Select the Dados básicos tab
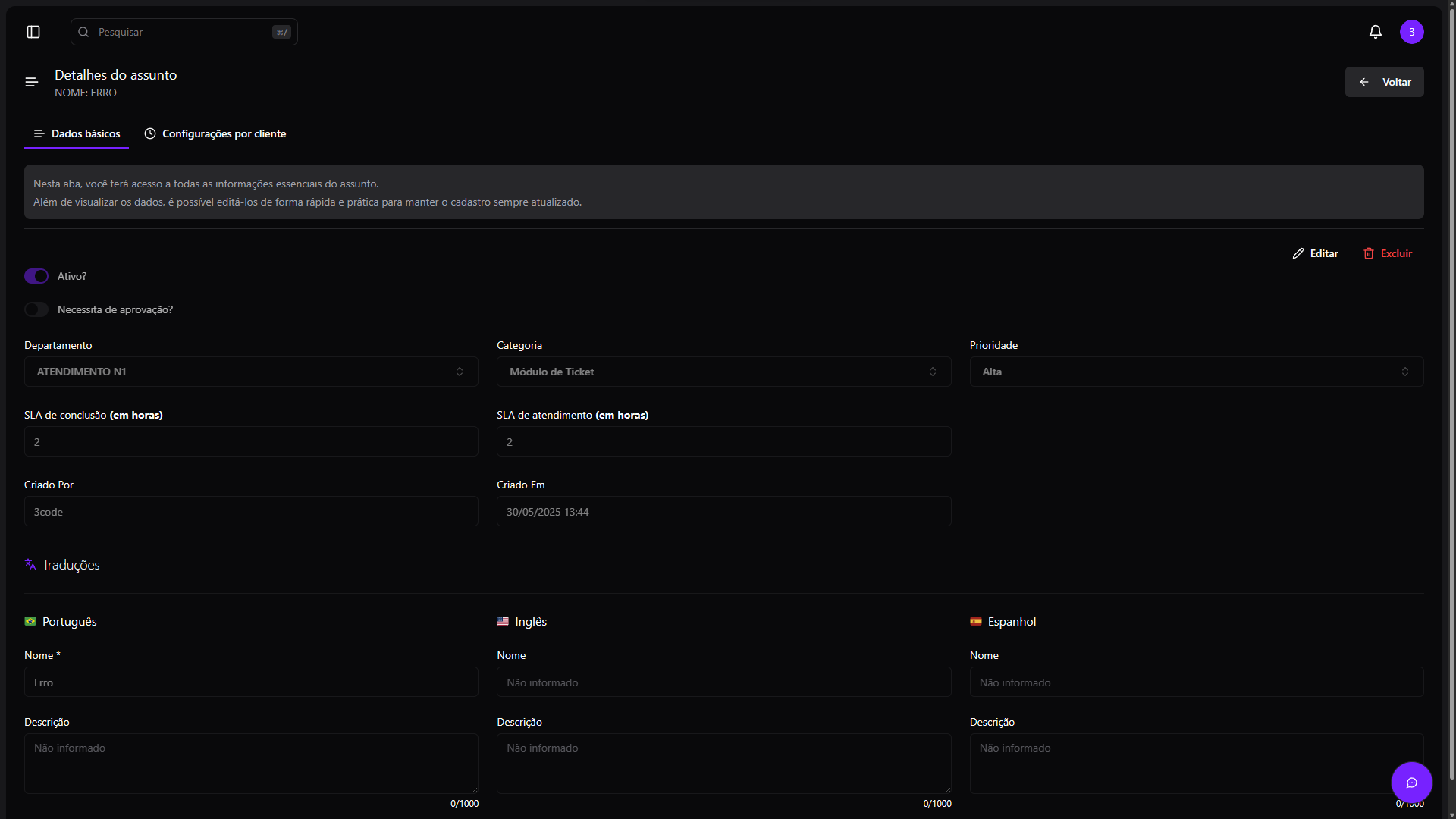 click(77, 133)
